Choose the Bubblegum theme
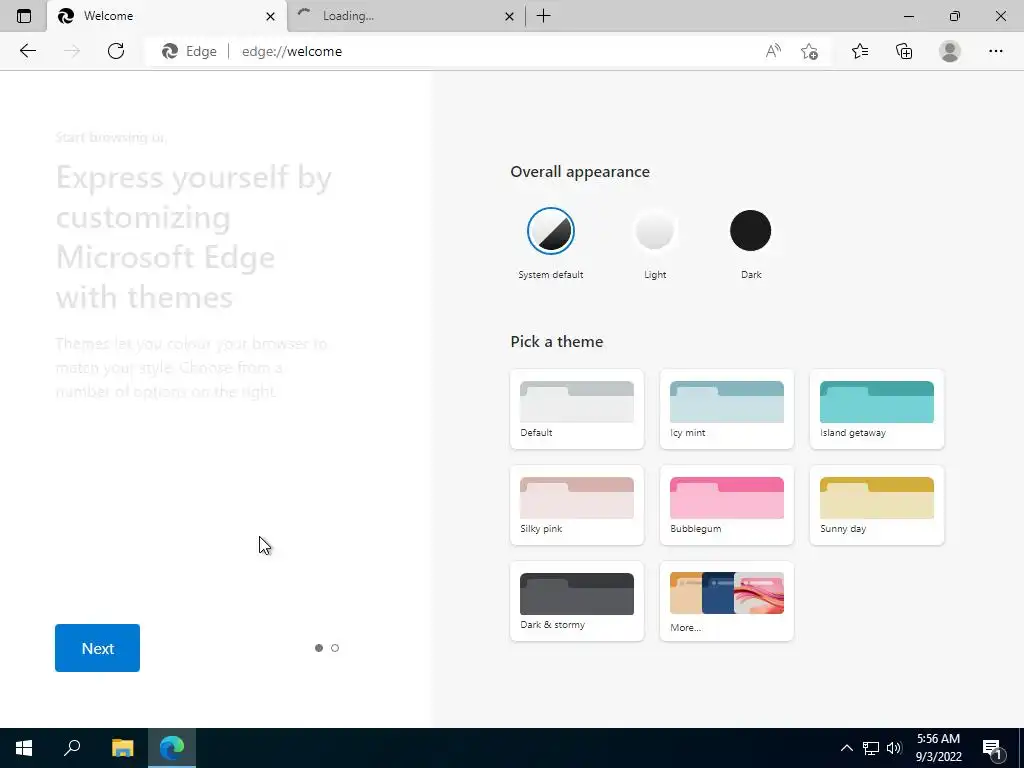Screen dimensions: 1024x768 click(727, 505)
